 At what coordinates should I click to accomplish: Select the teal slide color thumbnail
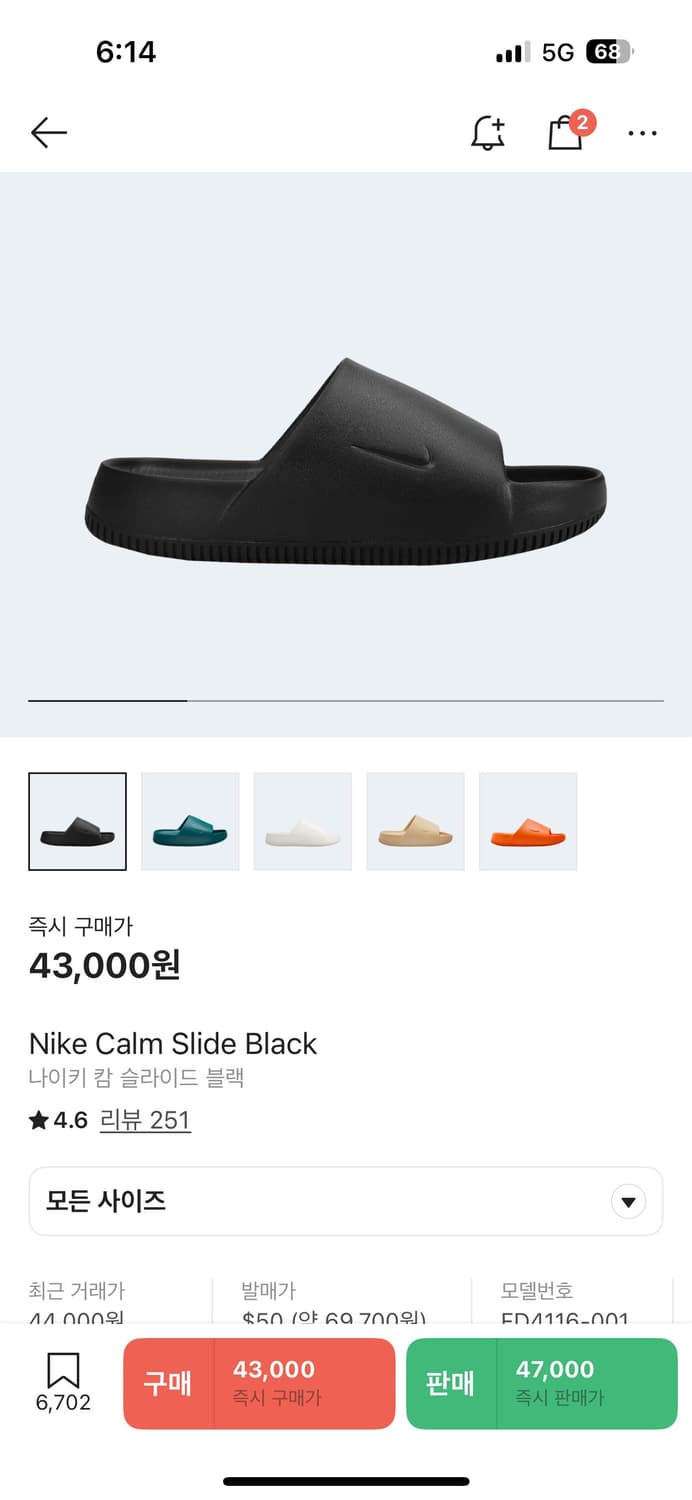pos(190,821)
